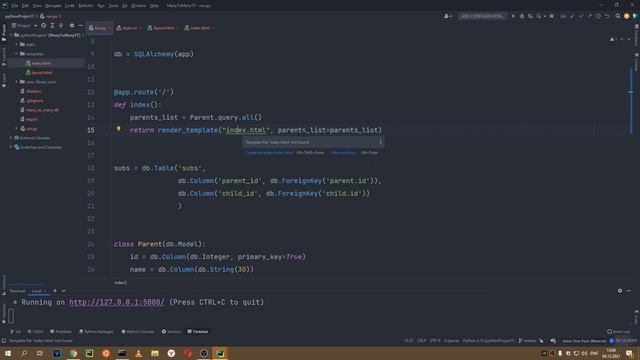Open the Add Configuration dropdown
Screen dimensions: 640x360
(482, 16)
